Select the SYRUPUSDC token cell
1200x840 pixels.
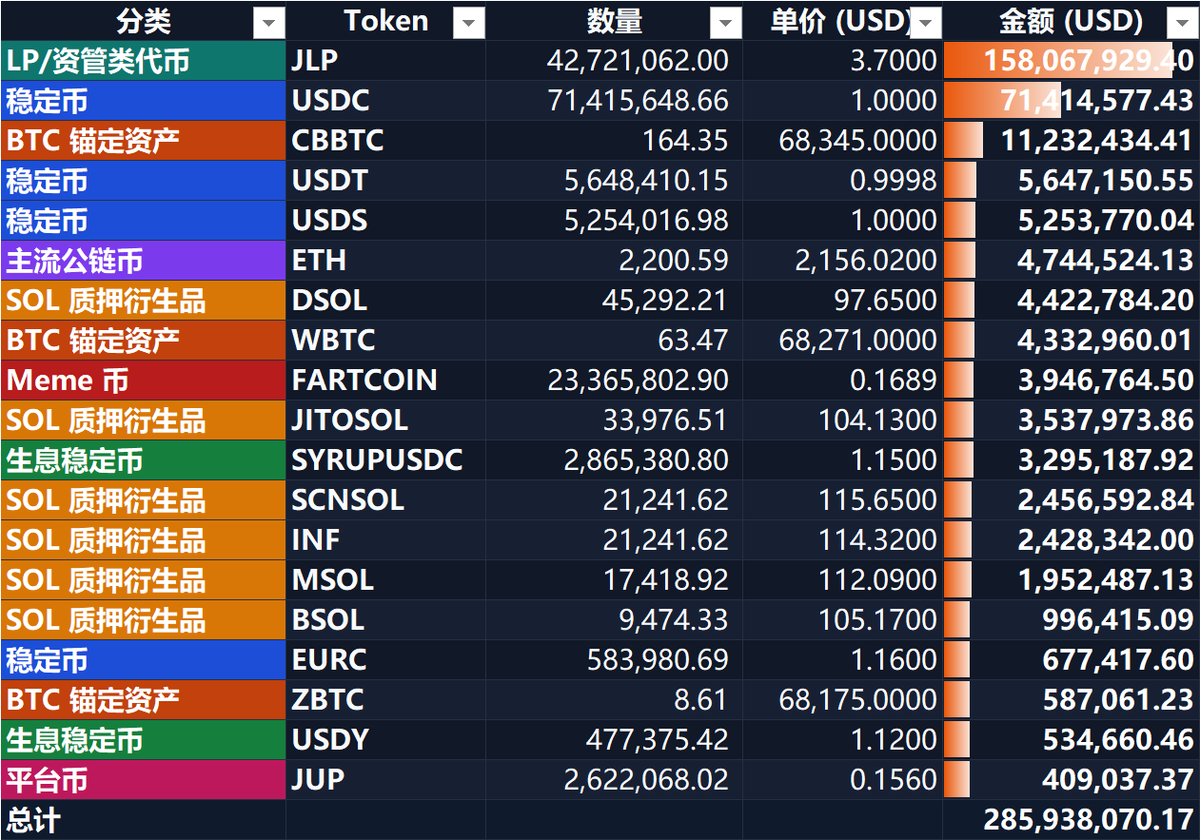(386, 460)
